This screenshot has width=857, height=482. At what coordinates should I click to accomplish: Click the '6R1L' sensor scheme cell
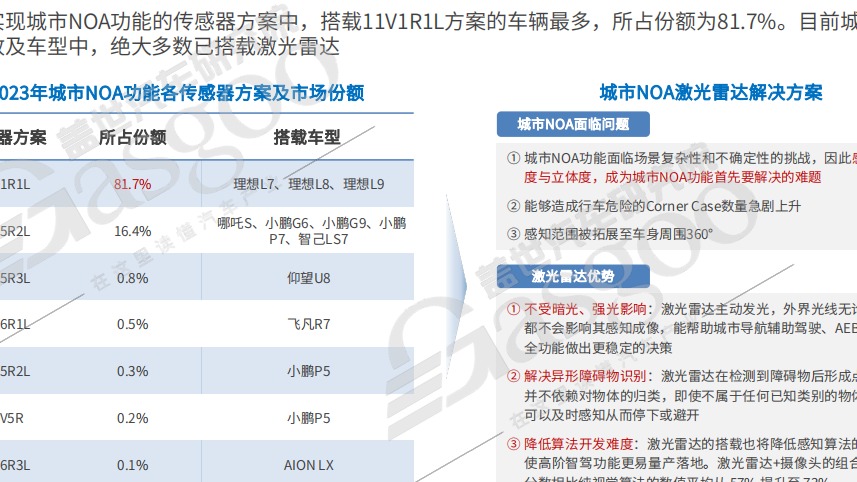coord(15,324)
